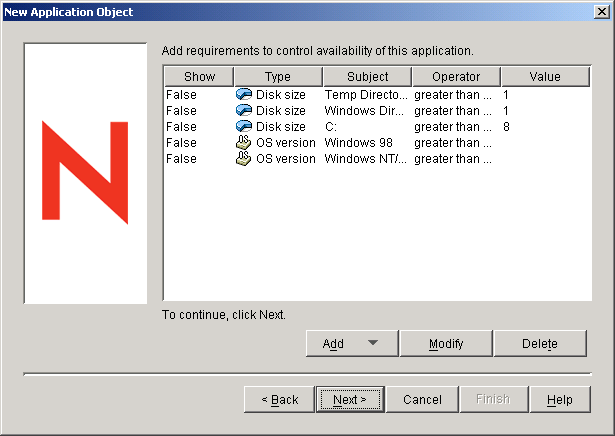
Task: Open Help for this wizard page
Action: click(x=560, y=399)
